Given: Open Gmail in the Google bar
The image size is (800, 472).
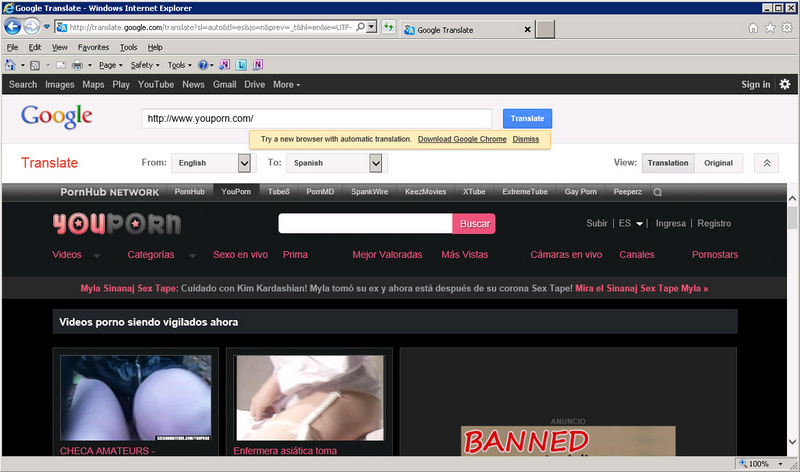Looking at the screenshot, I should pyautogui.click(x=224, y=84).
